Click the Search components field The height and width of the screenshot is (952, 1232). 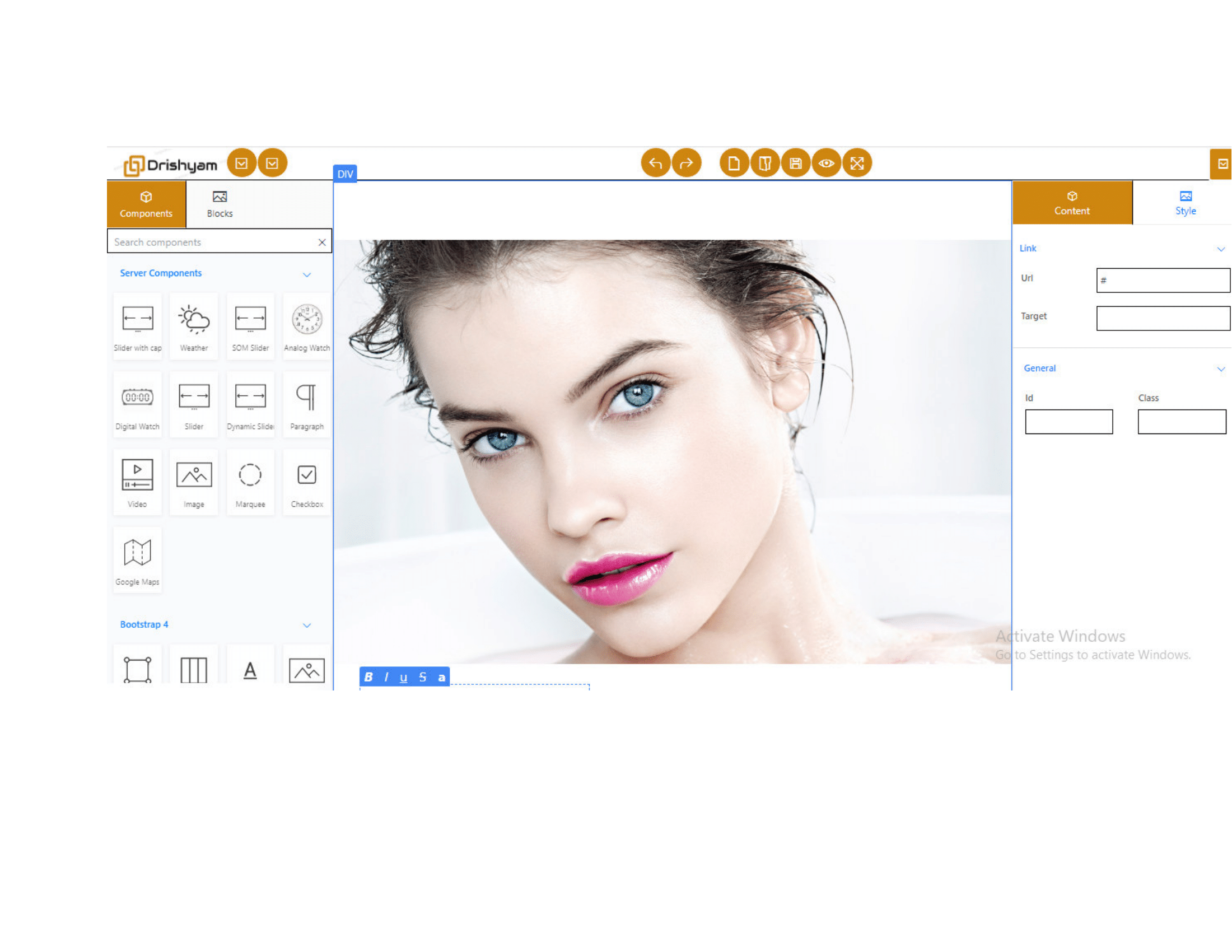[x=213, y=242]
